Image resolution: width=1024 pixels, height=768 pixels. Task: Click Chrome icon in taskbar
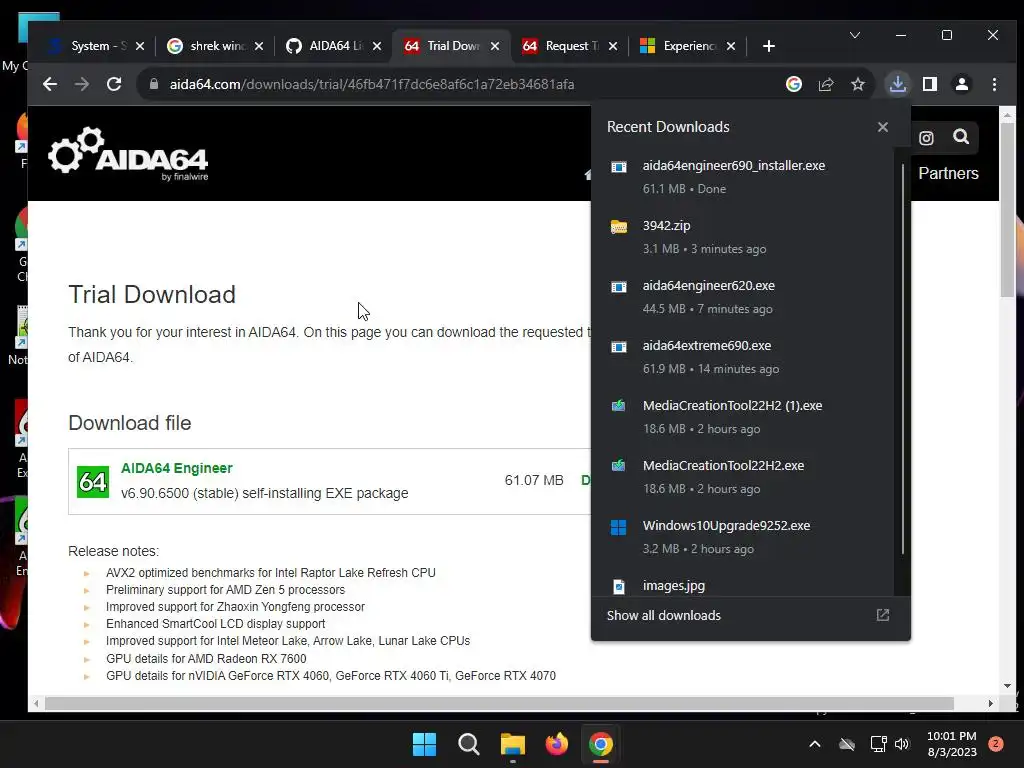pos(601,744)
